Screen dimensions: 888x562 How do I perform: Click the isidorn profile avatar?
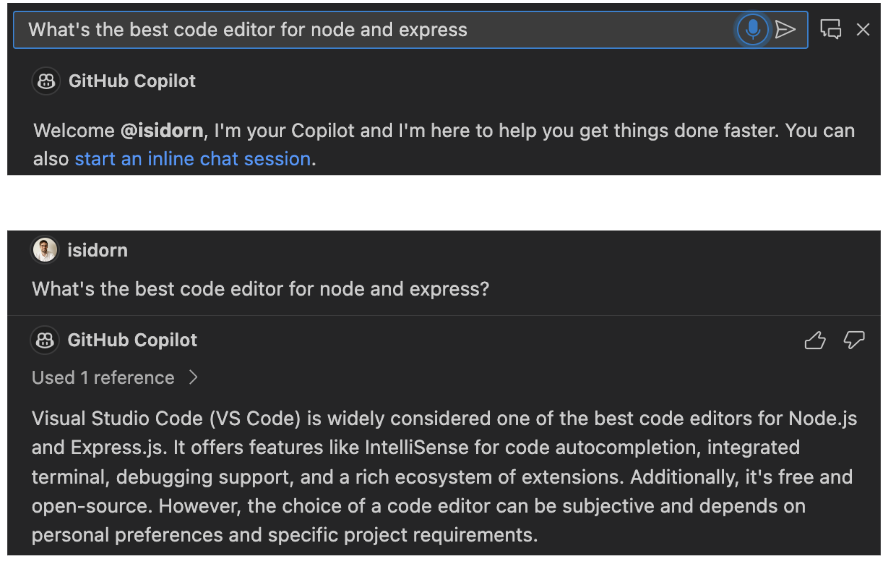(45, 250)
